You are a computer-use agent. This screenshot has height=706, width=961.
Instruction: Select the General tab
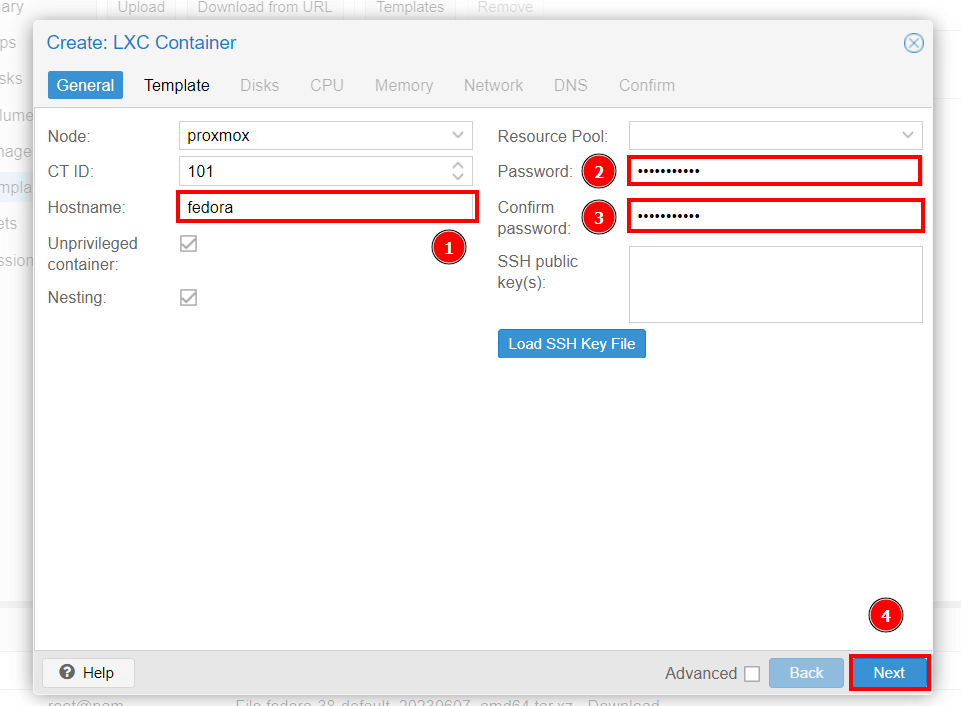[85, 85]
